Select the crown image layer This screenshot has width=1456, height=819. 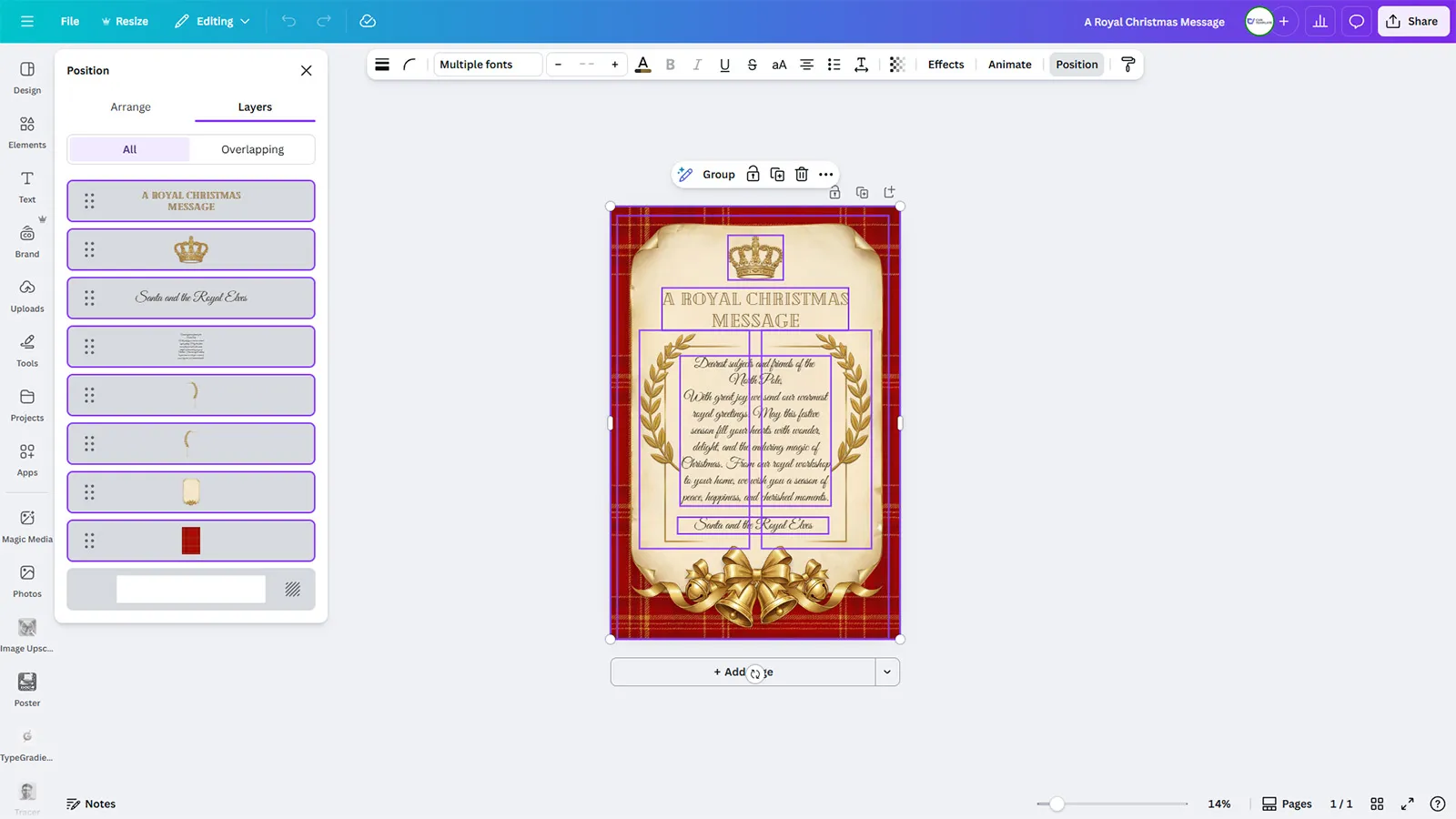pyautogui.click(x=191, y=250)
